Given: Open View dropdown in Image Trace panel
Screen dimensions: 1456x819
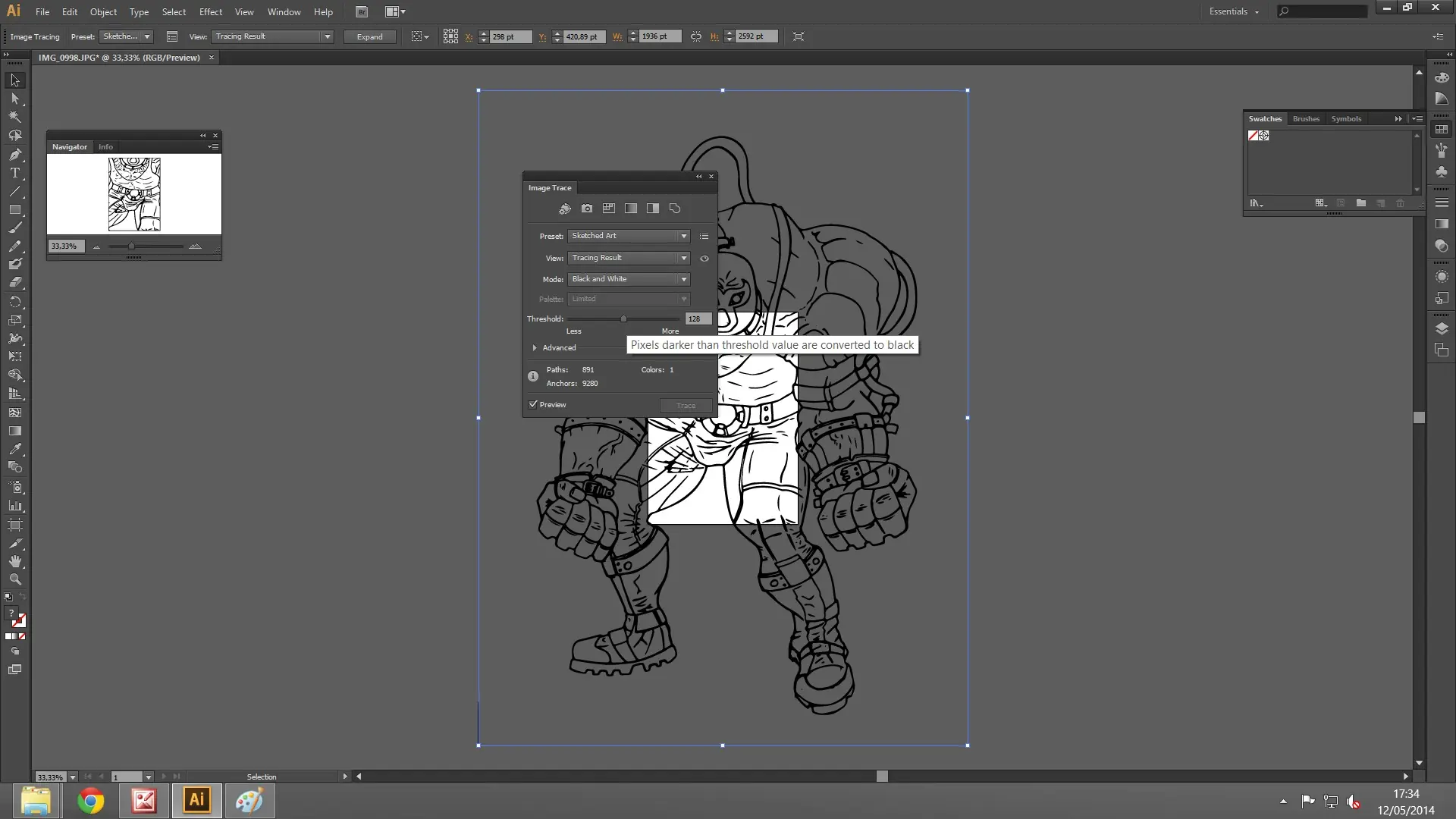Looking at the screenshot, I should pyautogui.click(x=629, y=258).
